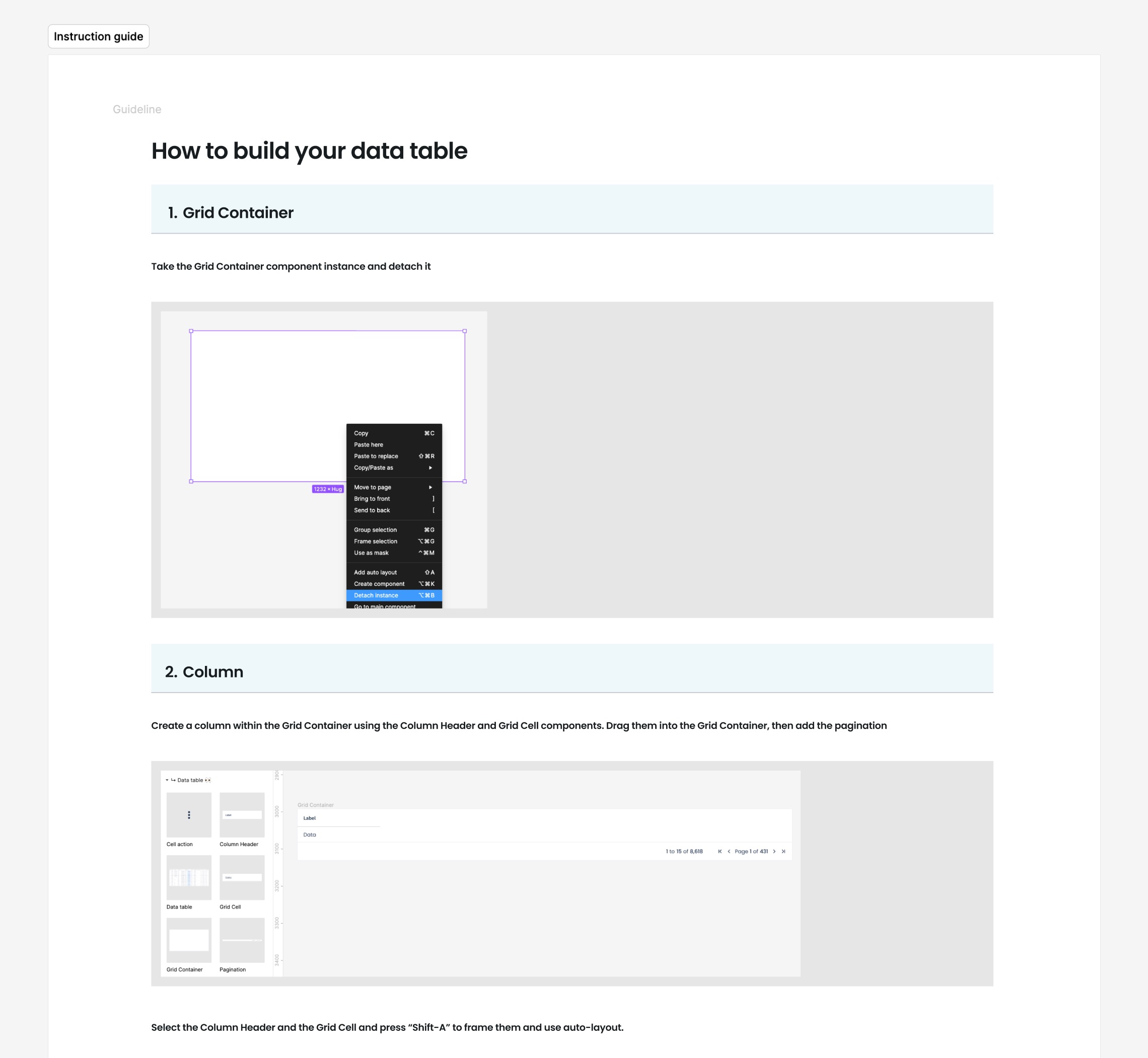Click the Guideline label text
1148x1058 pixels.
tap(137, 109)
